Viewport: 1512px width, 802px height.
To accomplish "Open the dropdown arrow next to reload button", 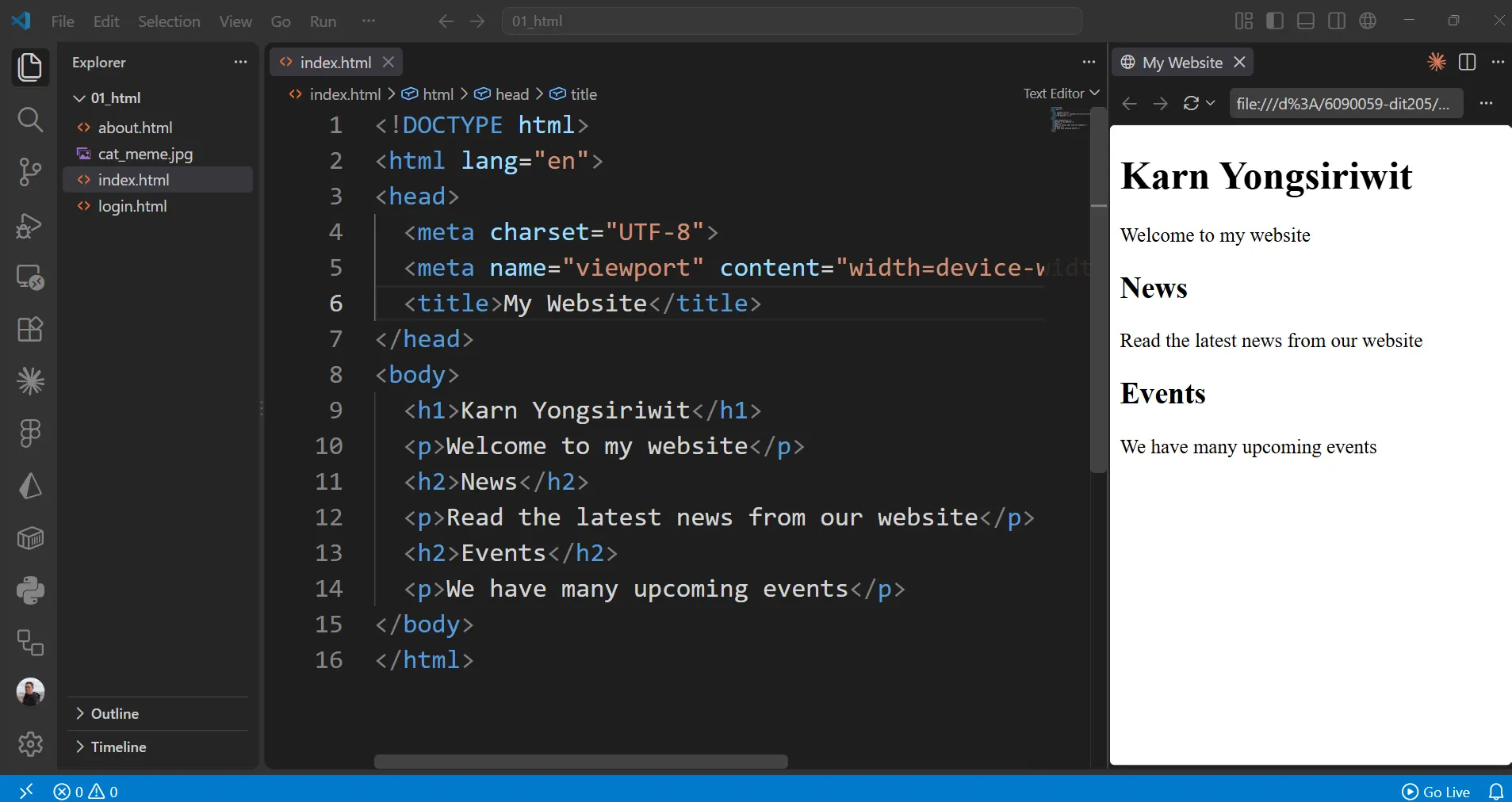I will point(1210,103).
